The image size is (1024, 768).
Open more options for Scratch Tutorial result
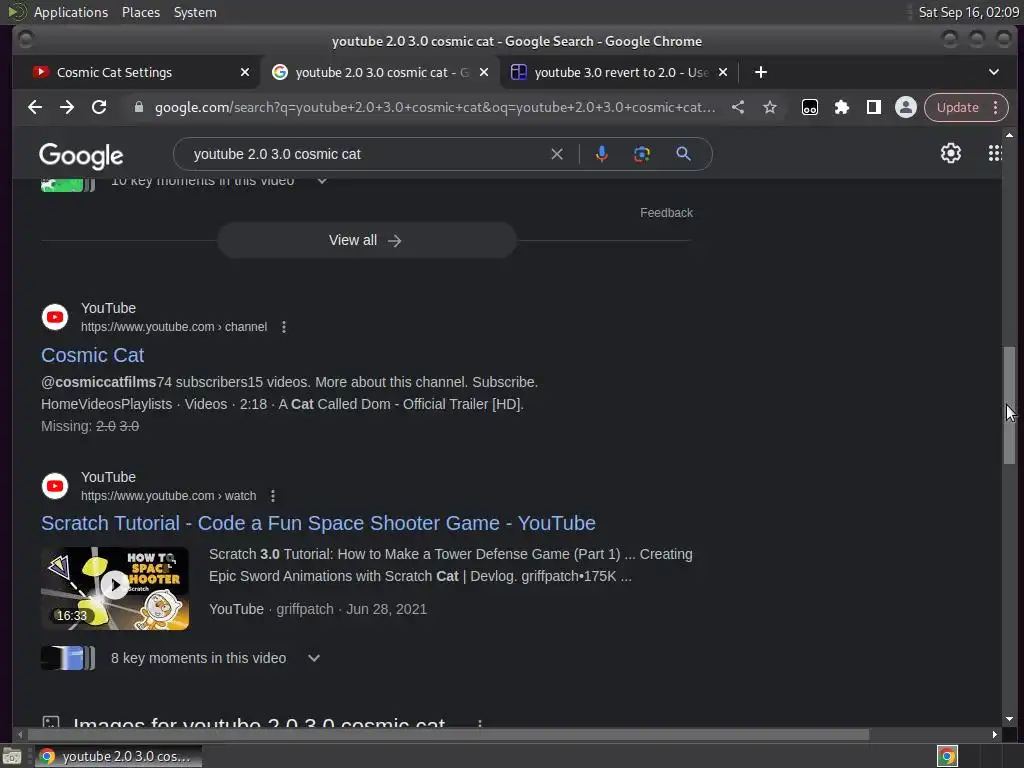273,496
